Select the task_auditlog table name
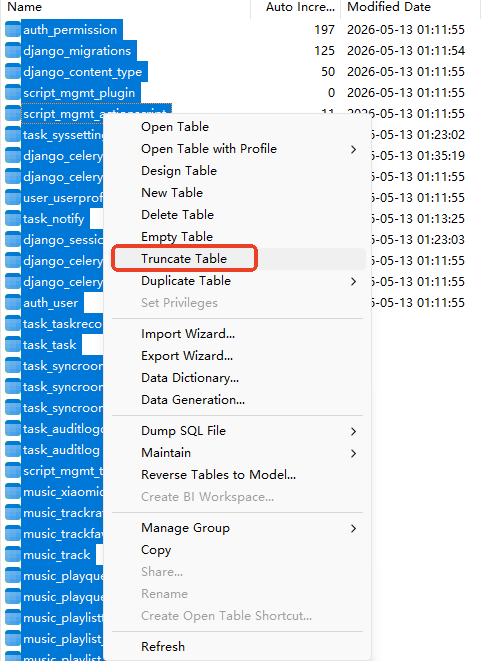Screen dimensions: 483x661 pyautogui.click(x=62, y=450)
